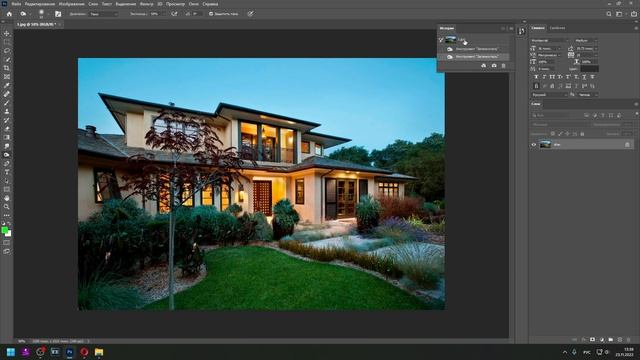Select the Eraser tool
The width and height of the screenshot is (640, 360).
pos(7,129)
